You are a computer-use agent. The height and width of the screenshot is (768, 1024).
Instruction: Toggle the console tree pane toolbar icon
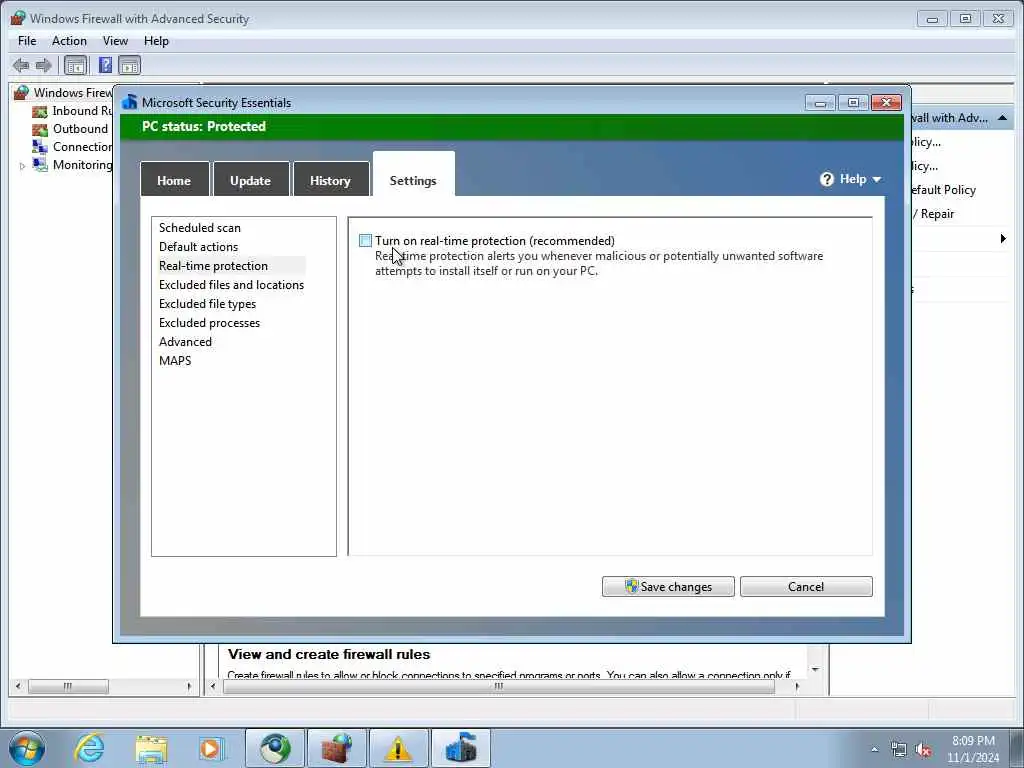(75, 65)
